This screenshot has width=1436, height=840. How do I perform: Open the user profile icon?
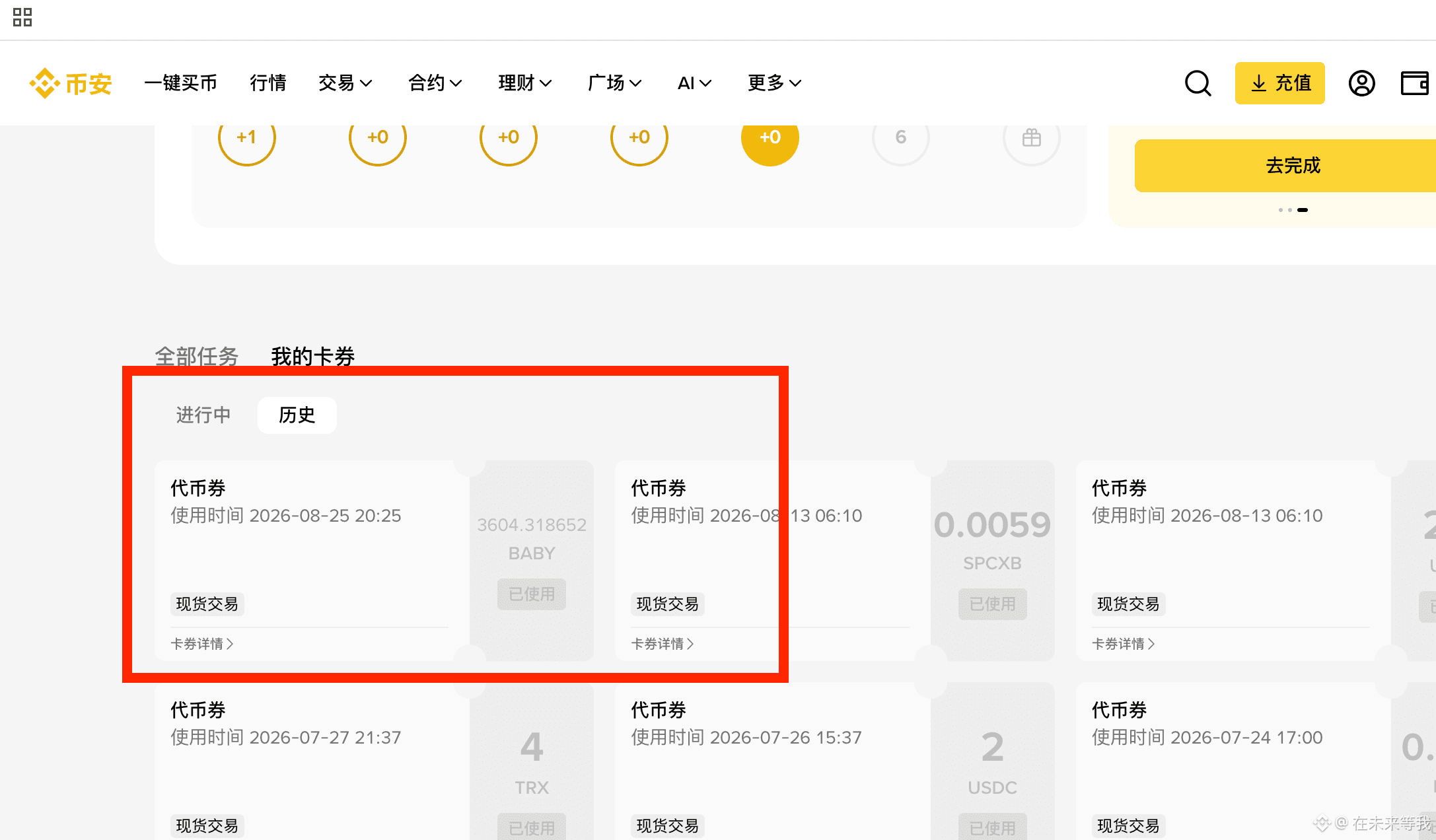(1361, 83)
